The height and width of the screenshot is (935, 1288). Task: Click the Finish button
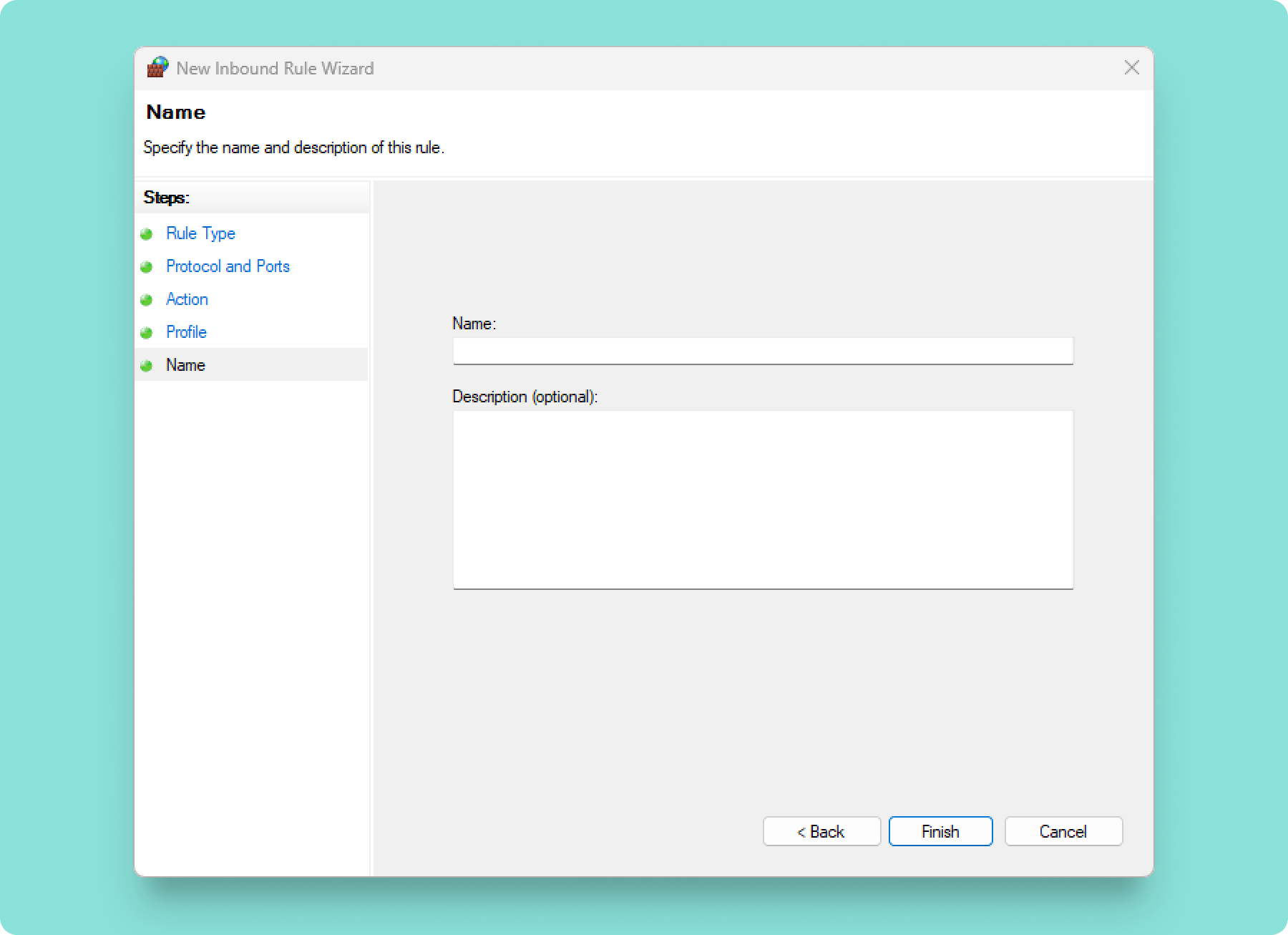click(940, 831)
